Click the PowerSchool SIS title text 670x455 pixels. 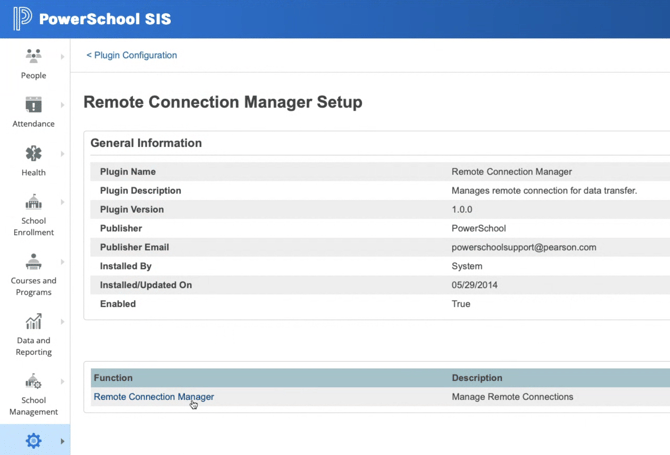pyautogui.click(x=105, y=19)
